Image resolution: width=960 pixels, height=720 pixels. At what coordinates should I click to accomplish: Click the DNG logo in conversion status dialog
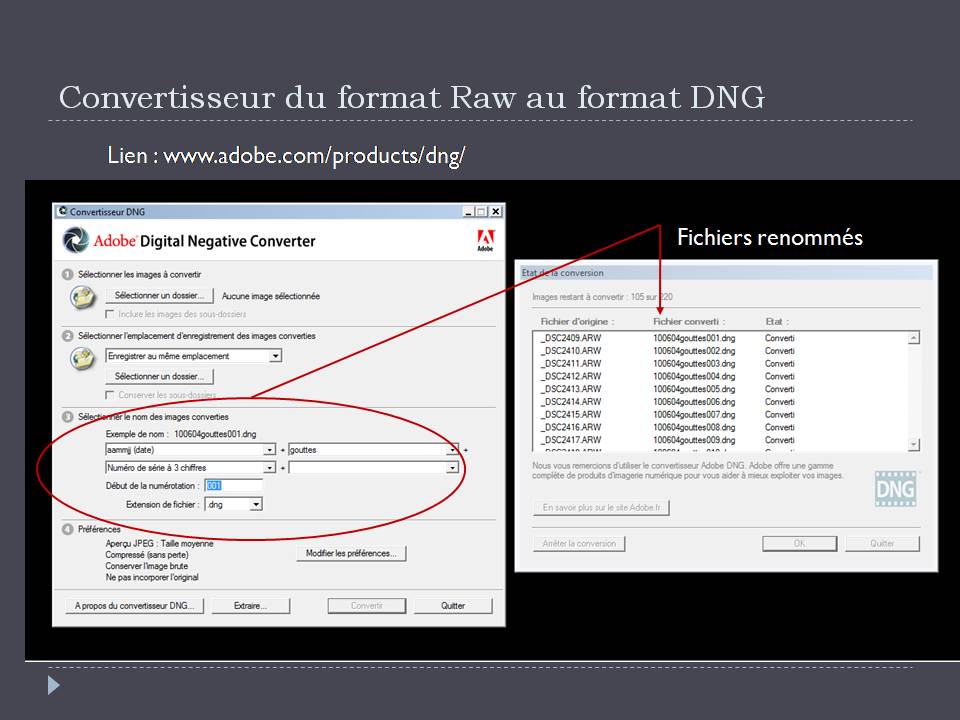pyautogui.click(x=896, y=489)
